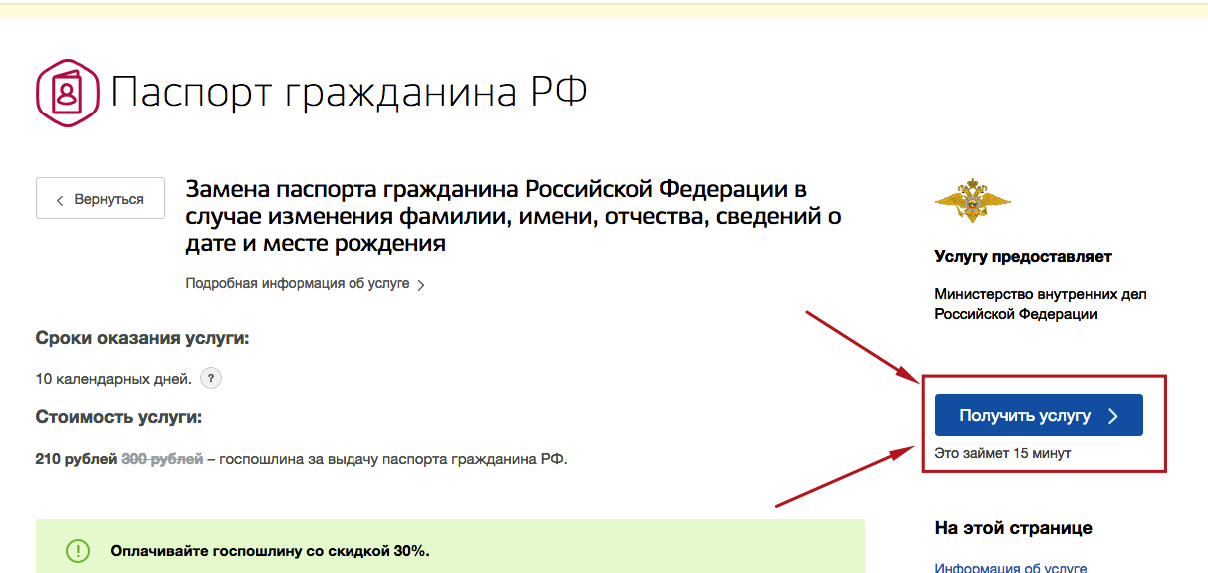Click the Паспорт гражданина РФ page title
1208x573 pixels.
[348, 93]
